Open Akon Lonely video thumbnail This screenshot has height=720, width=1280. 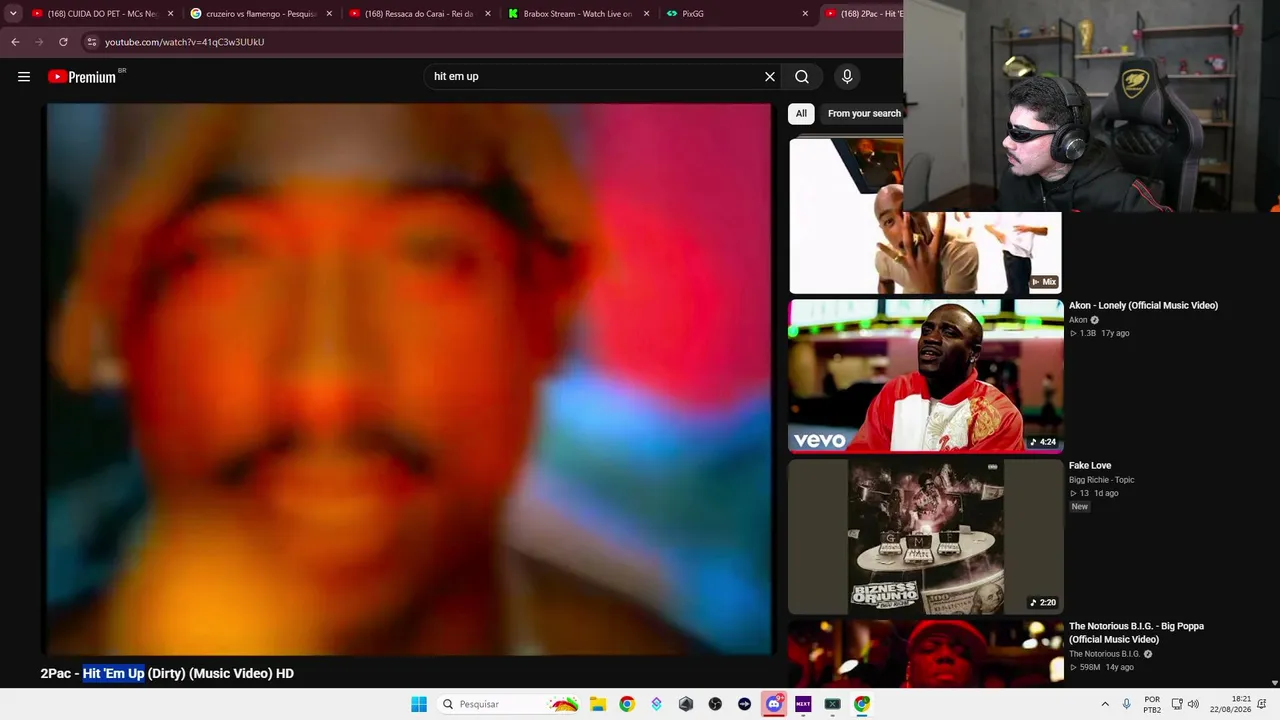[x=926, y=376]
